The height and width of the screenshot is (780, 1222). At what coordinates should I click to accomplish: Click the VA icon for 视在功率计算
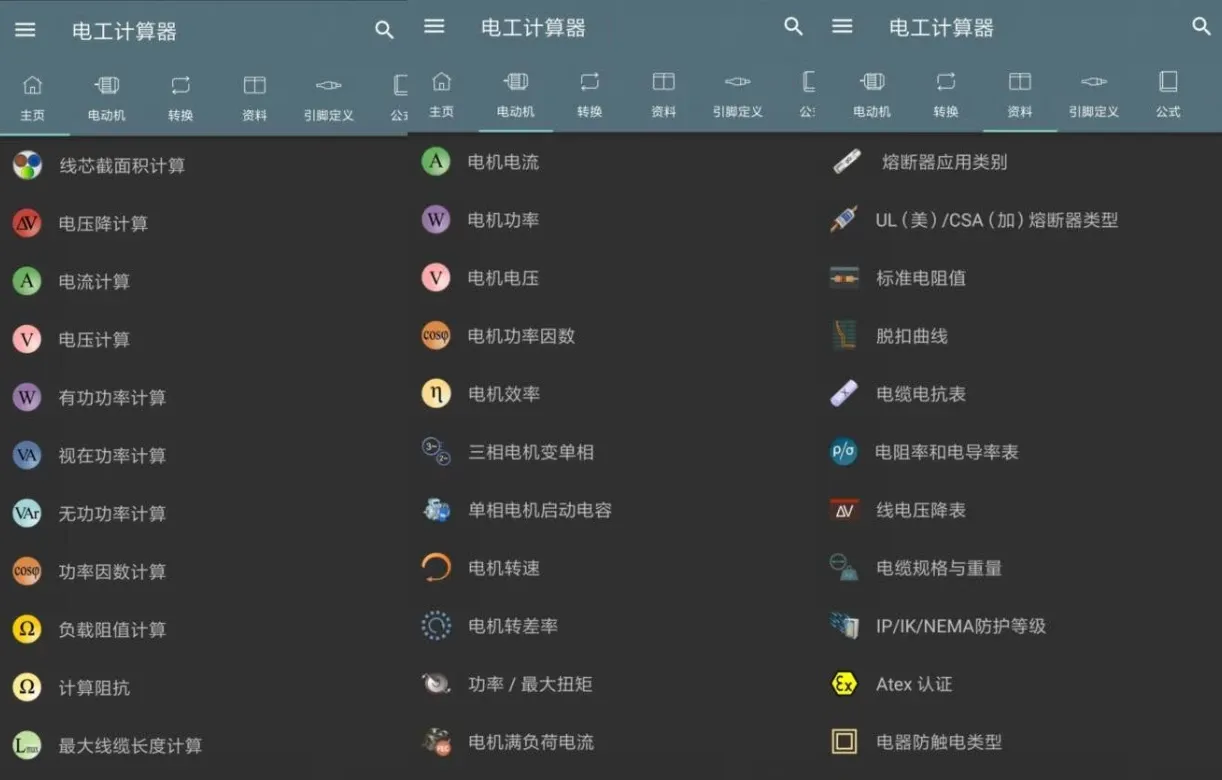coord(27,455)
